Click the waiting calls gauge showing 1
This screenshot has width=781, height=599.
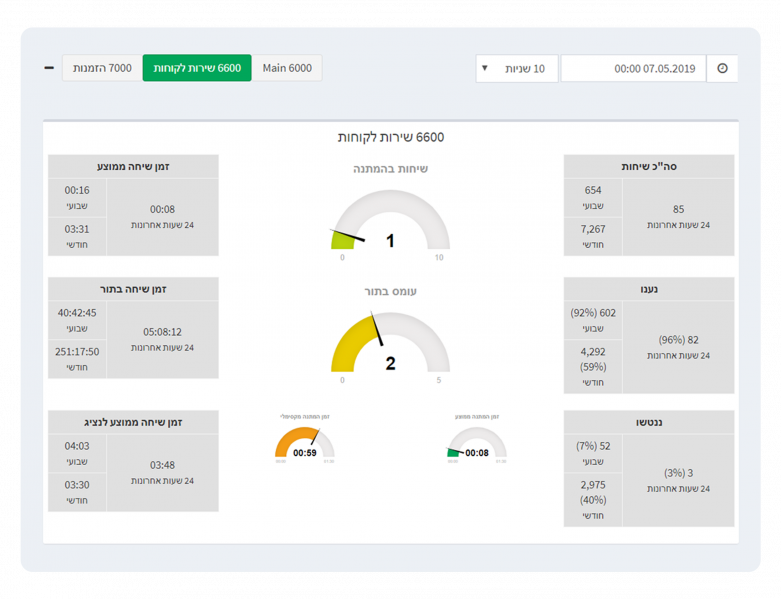(x=390, y=222)
